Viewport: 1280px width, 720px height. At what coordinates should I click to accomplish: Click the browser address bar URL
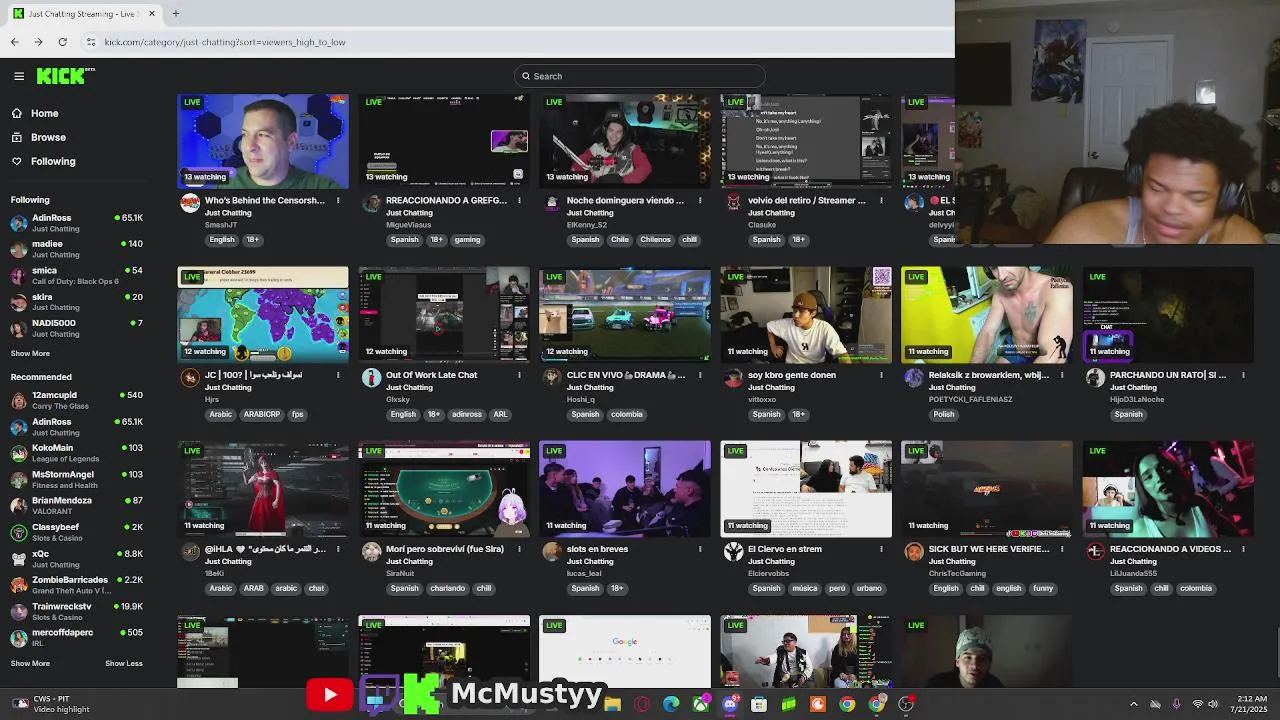click(225, 42)
